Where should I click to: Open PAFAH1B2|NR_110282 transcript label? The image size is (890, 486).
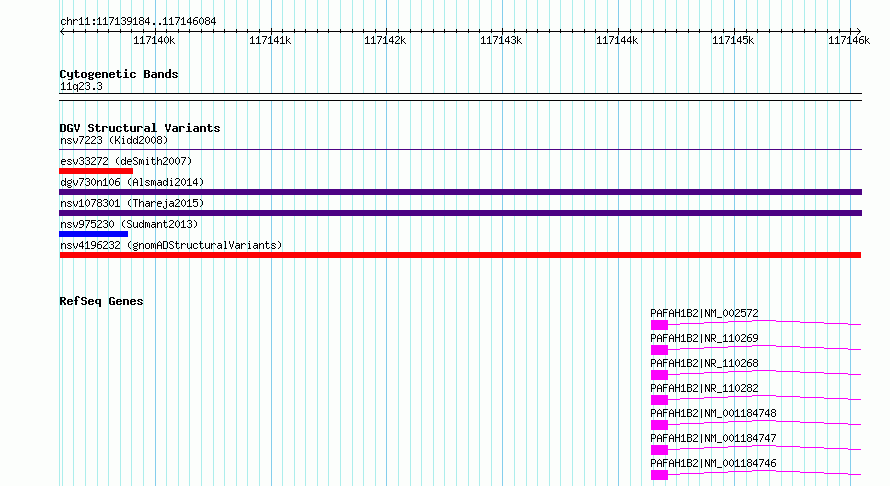[x=704, y=388]
